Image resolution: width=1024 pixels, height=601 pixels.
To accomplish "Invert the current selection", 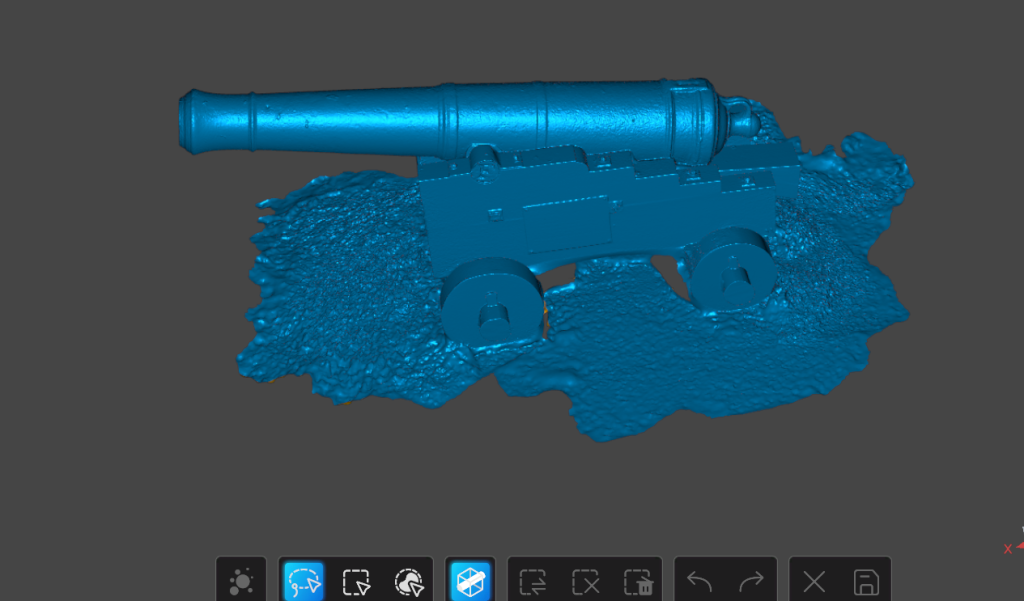I will click(x=533, y=581).
